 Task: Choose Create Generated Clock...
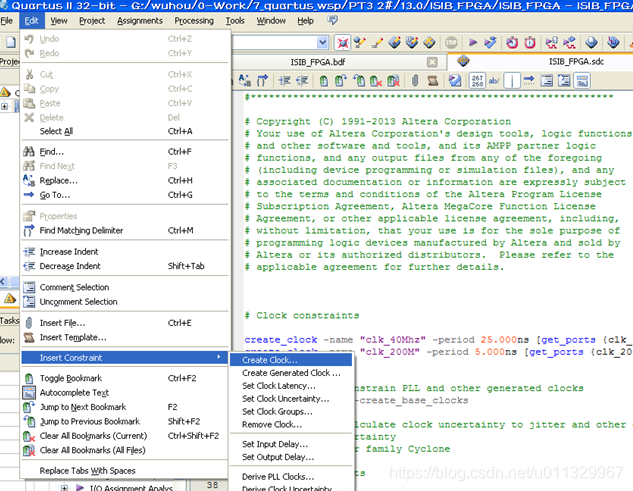(x=291, y=373)
